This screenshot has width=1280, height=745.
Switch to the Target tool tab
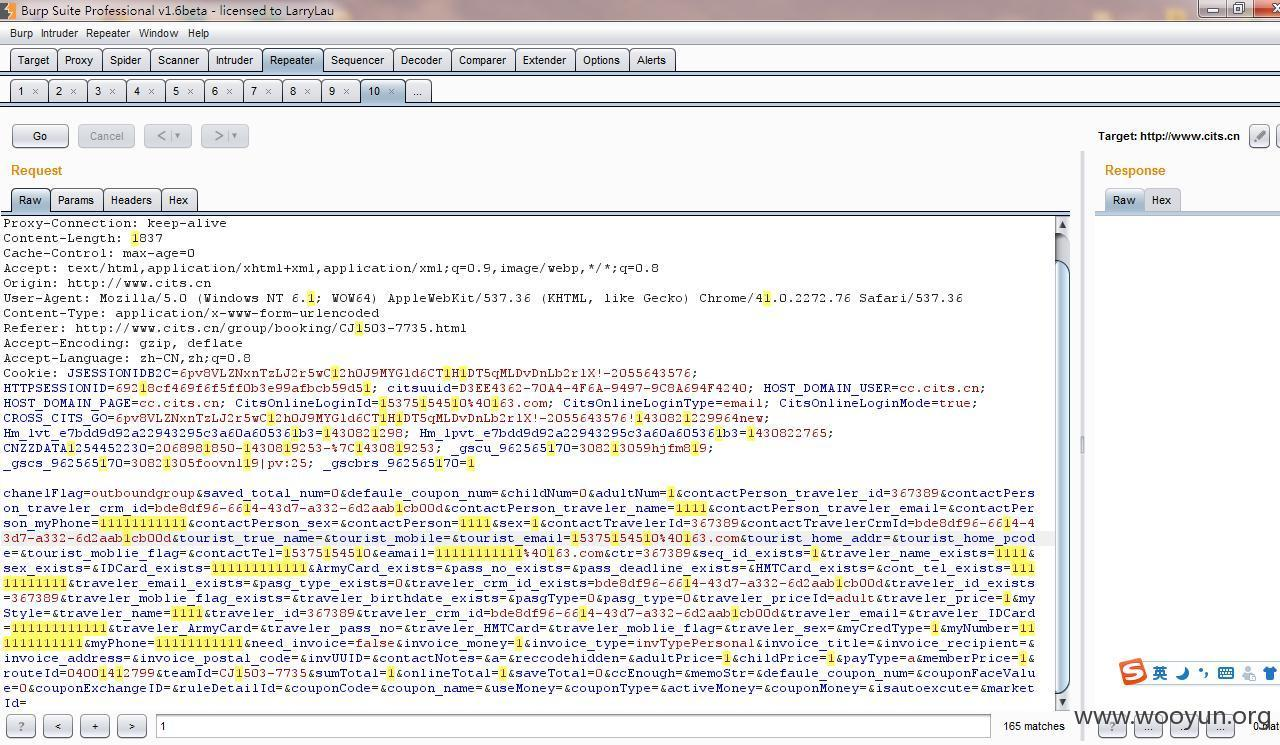pos(33,60)
